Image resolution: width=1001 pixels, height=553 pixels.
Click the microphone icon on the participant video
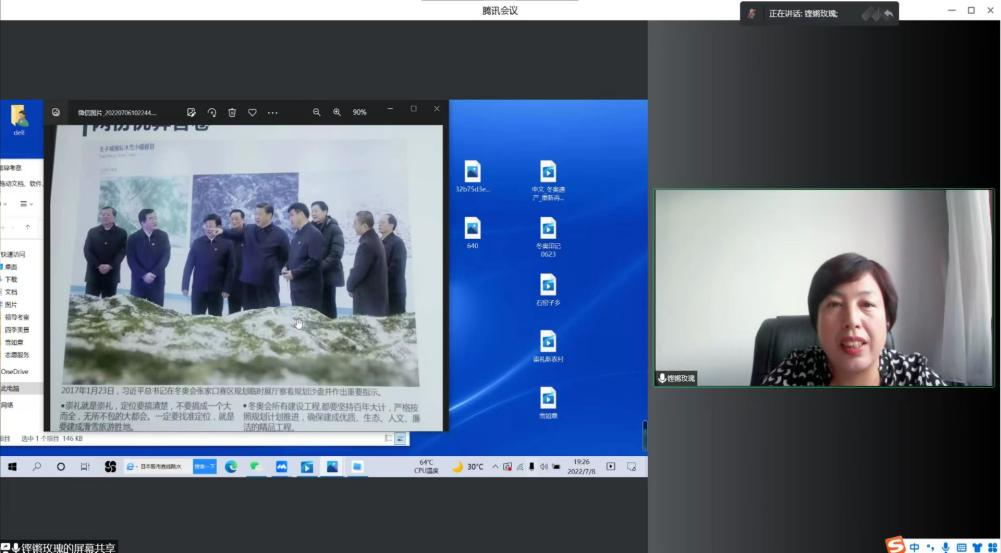pyautogui.click(x=662, y=378)
